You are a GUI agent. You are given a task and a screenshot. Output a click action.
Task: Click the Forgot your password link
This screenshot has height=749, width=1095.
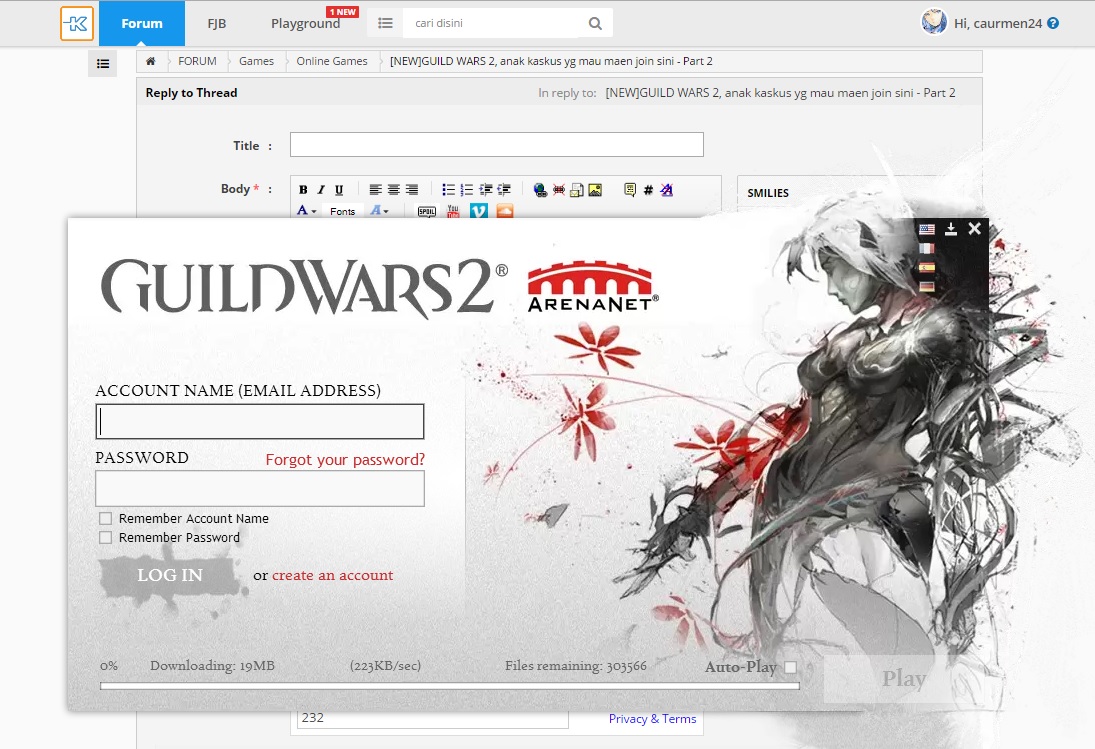point(345,460)
